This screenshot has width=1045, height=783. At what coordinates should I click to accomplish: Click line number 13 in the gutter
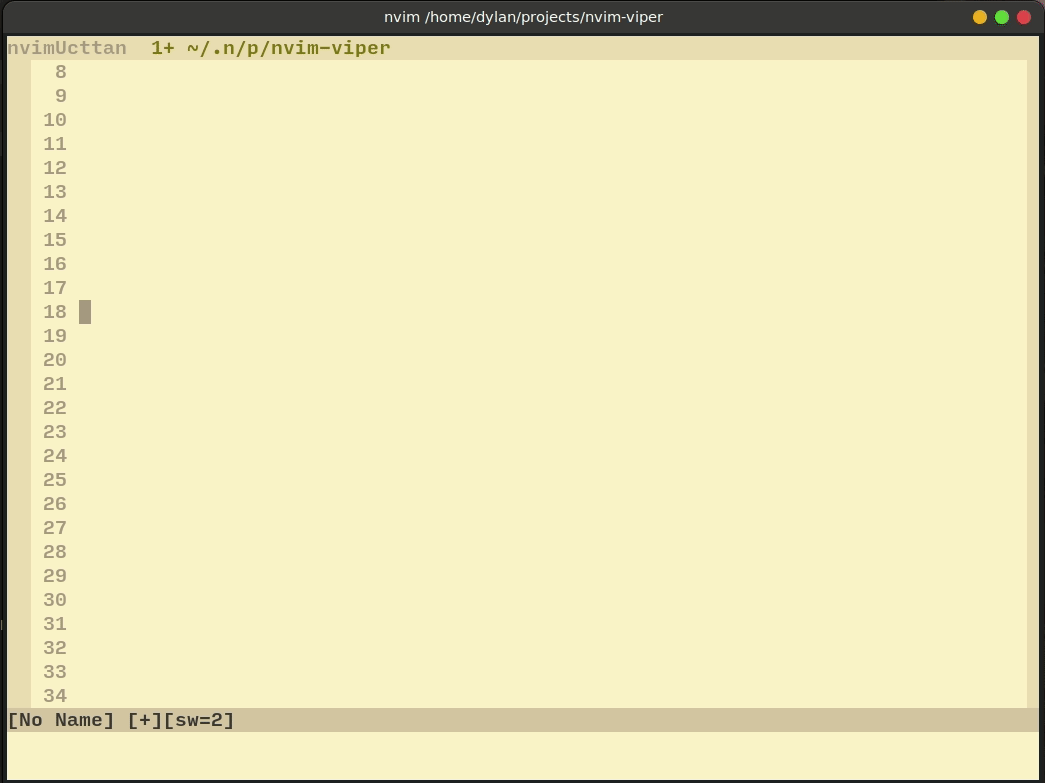(55, 192)
